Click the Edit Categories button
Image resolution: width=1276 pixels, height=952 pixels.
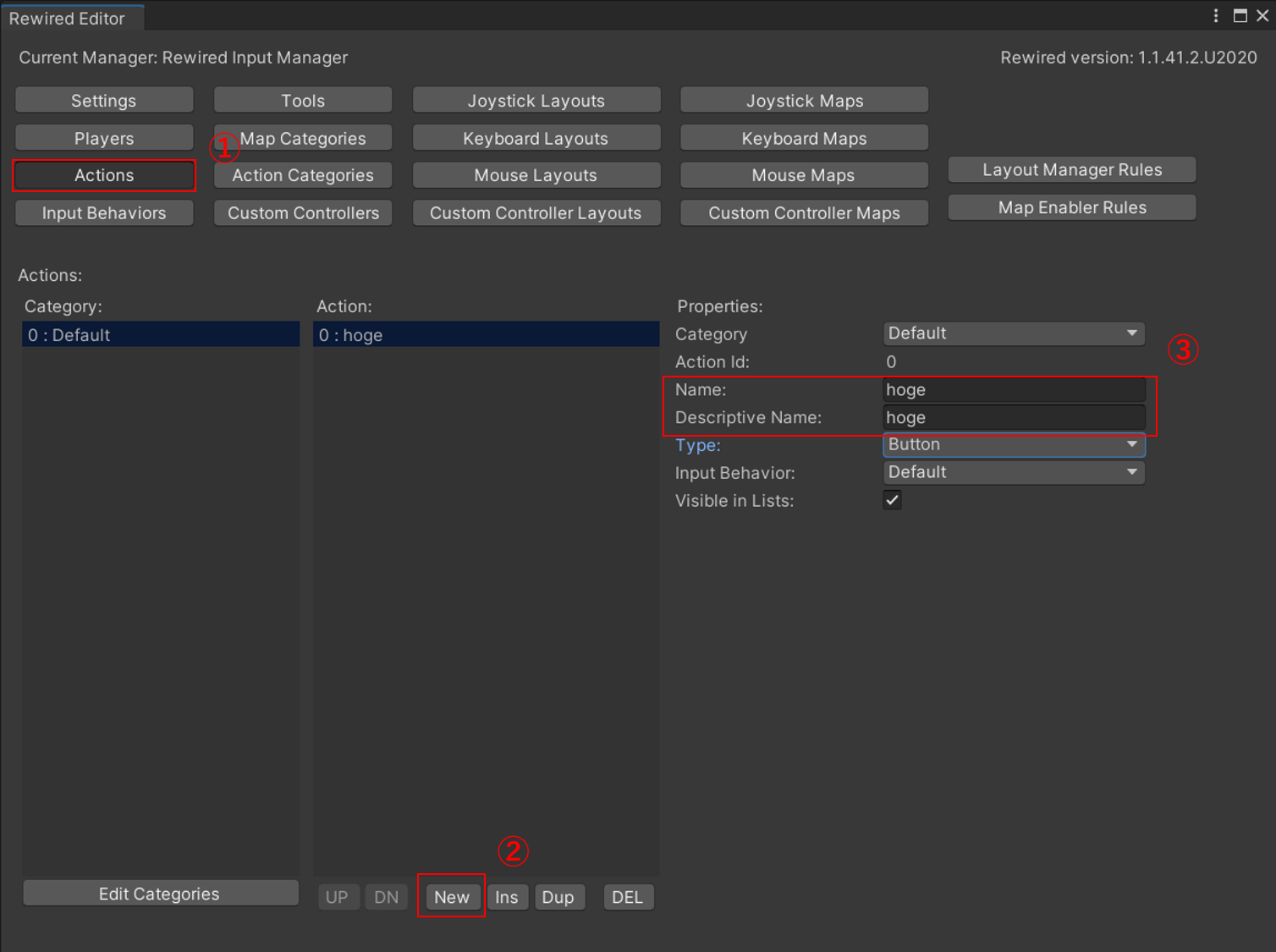(x=159, y=893)
